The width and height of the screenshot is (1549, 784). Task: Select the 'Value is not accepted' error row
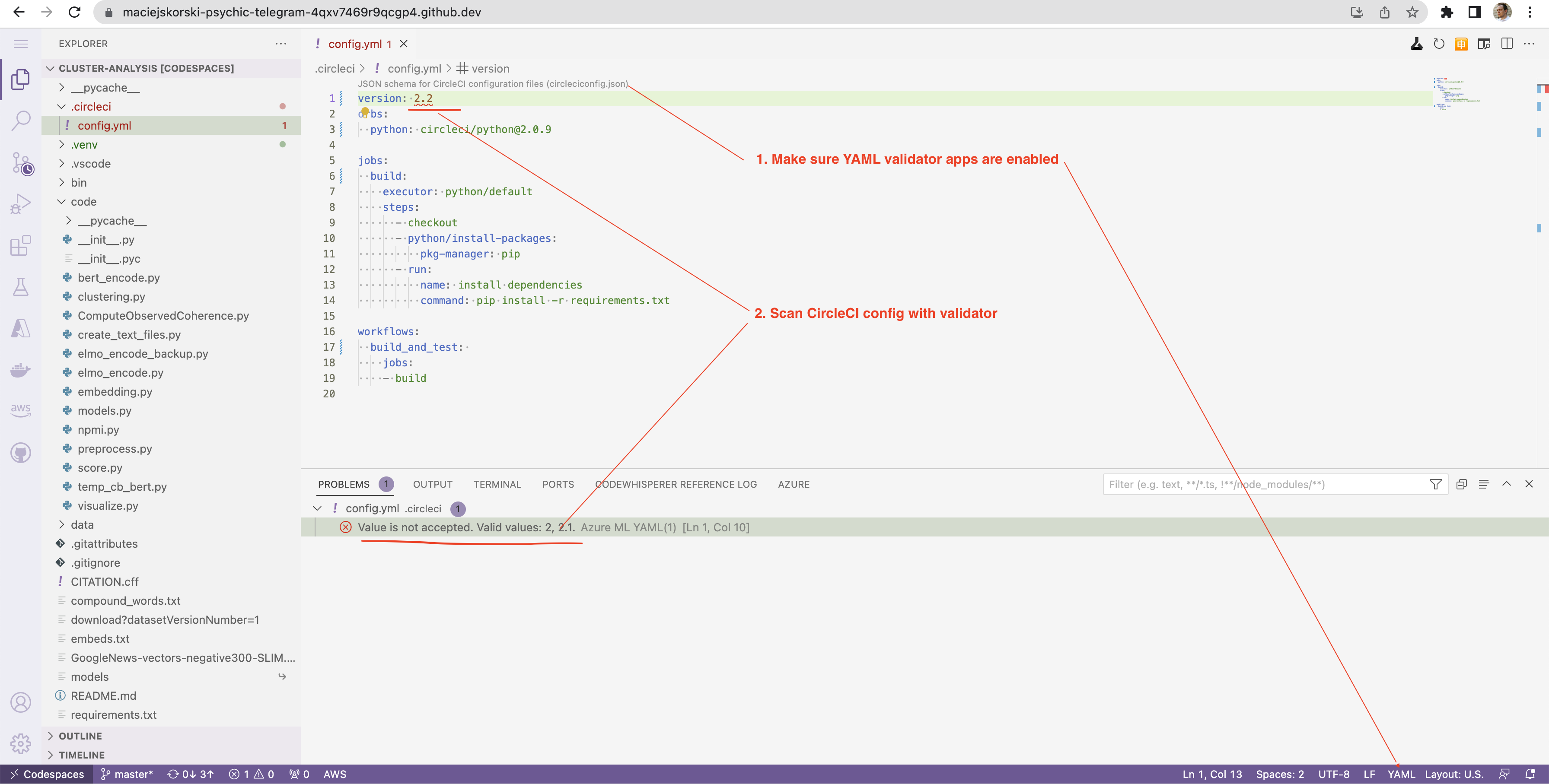click(x=924, y=527)
